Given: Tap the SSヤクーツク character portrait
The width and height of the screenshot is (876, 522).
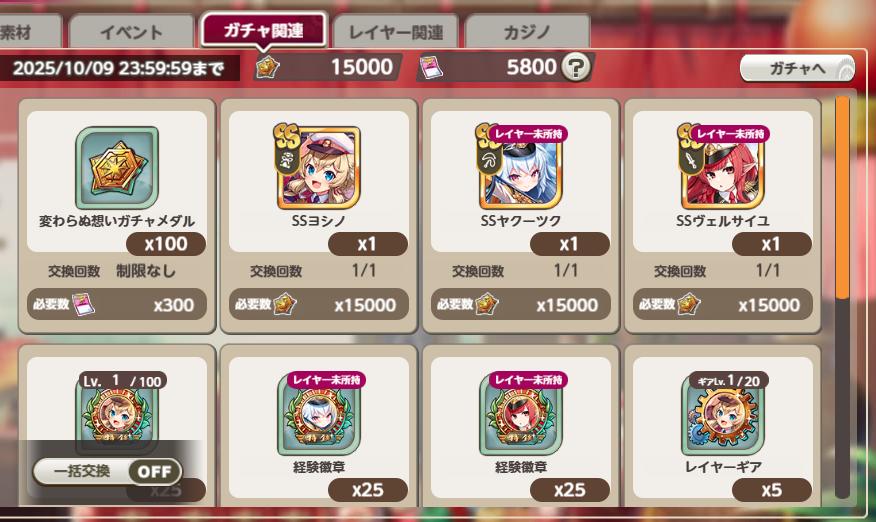Looking at the screenshot, I should (521, 167).
